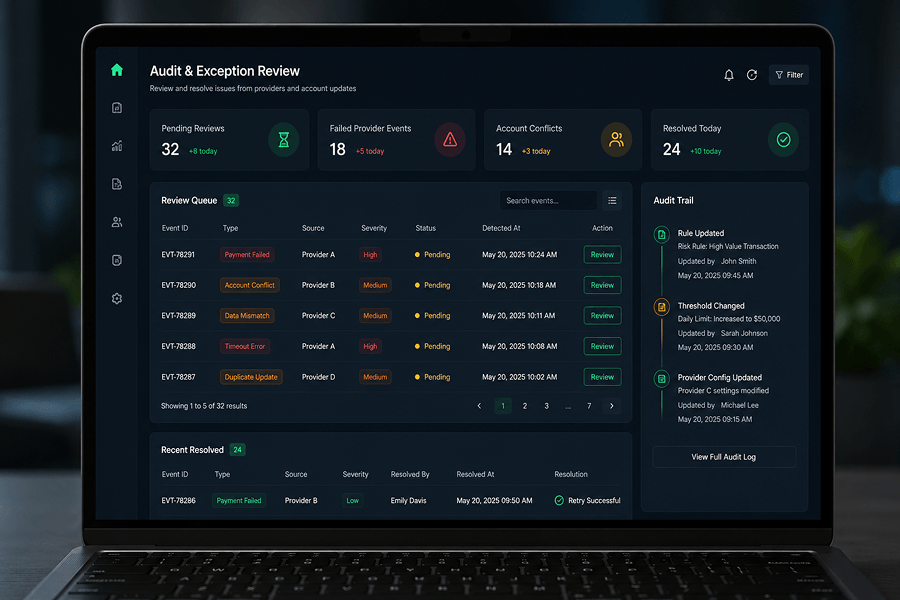Click the Status column header
Image resolution: width=900 pixels, height=600 pixels.
tap(425, 228)
